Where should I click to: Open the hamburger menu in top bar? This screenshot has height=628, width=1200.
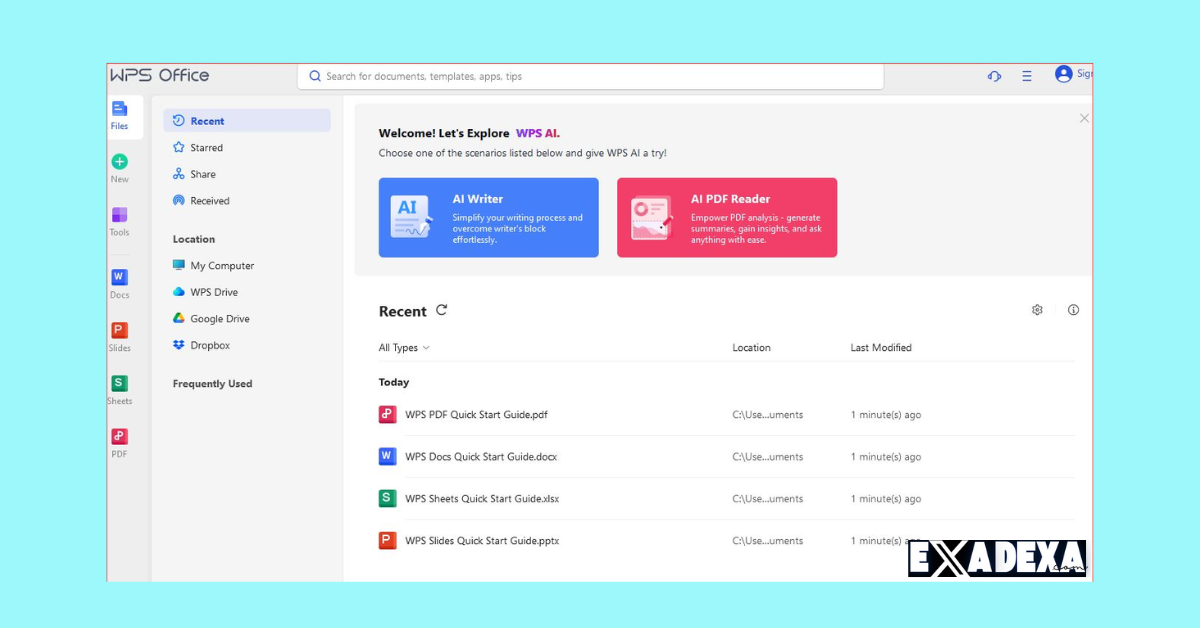click(x=1026, y=76)
